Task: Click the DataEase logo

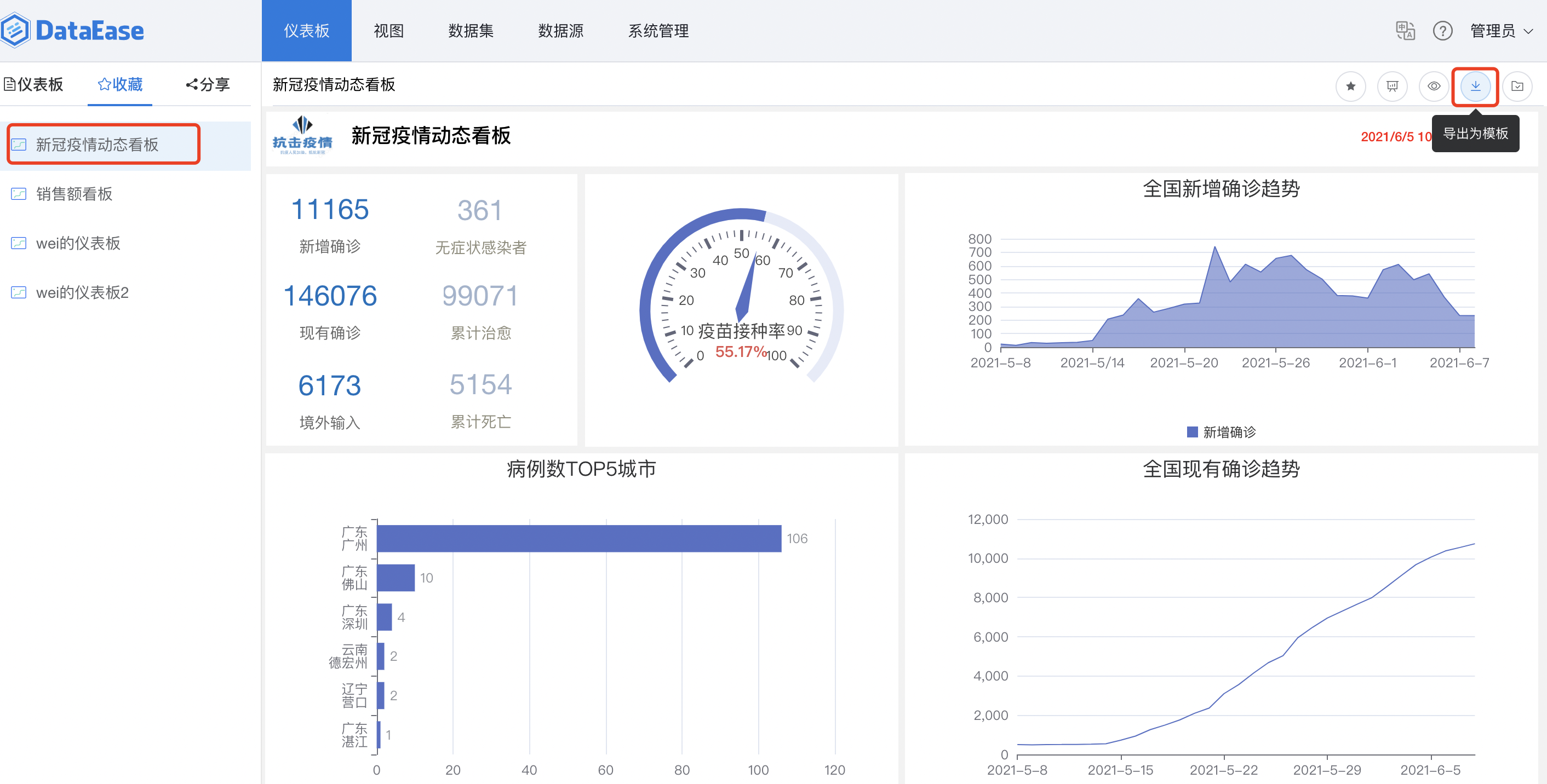Action: click(x=72, y=30)
